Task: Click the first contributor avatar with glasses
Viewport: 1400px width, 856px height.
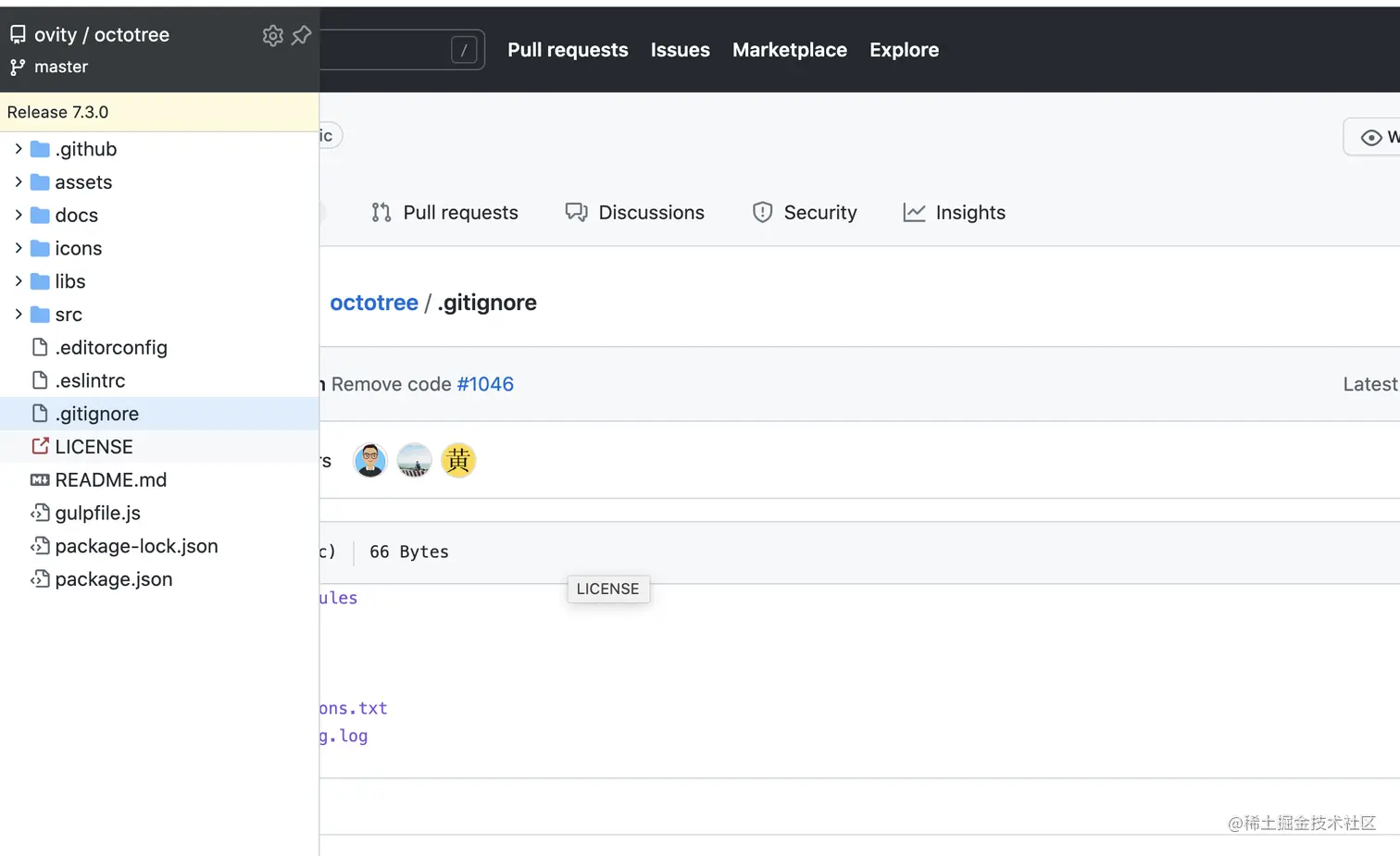Action: [370, 460]
